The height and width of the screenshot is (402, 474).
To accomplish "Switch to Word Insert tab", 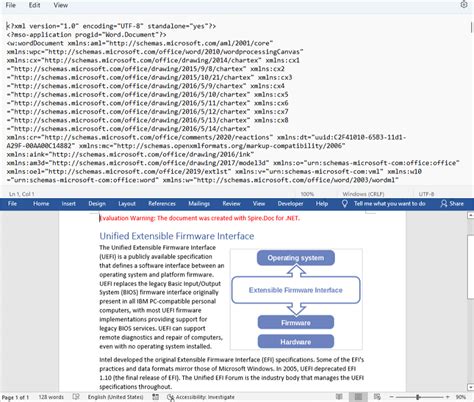I will click(69, 204).
